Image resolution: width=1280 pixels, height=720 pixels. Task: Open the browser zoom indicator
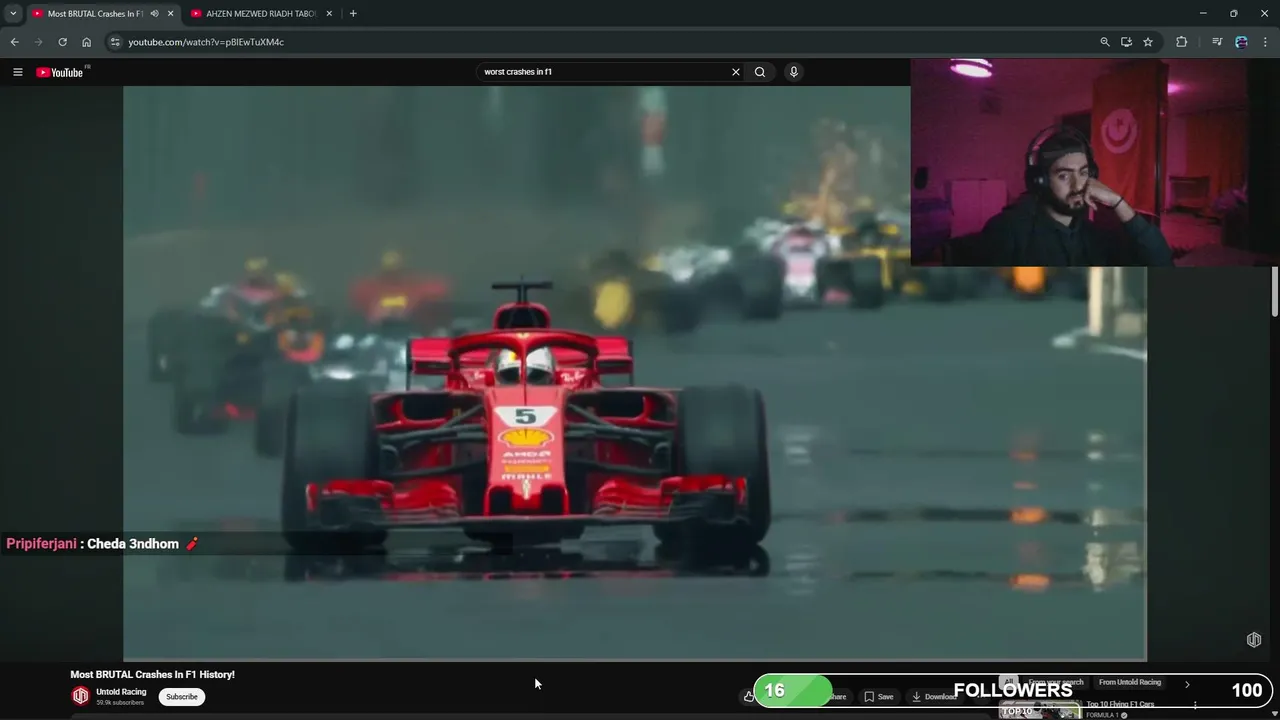point(1105,42)
